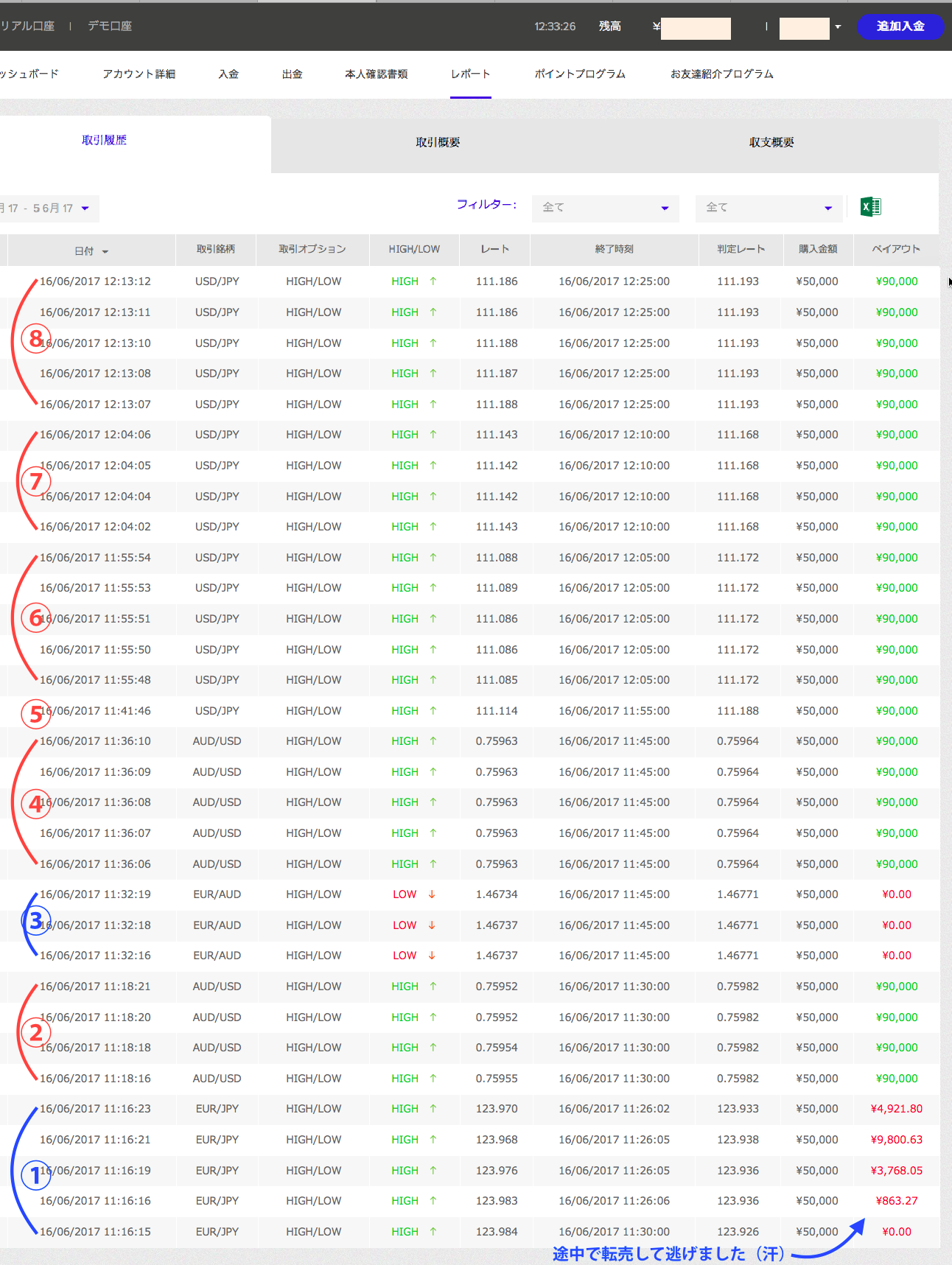Click the レポート navigation item
952x1265 pixels.
coord(470,74)
